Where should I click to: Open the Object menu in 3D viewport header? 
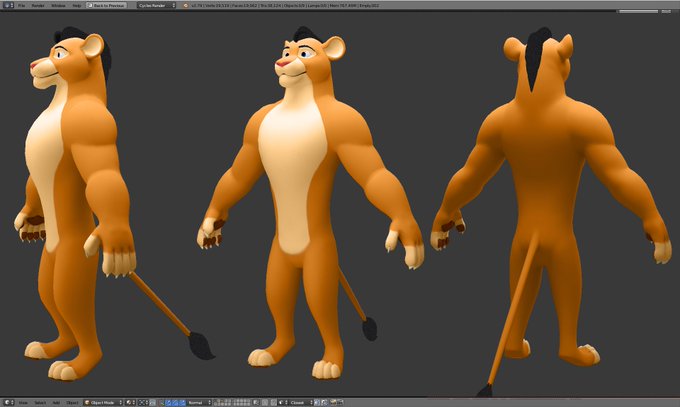tap(72, 402)
